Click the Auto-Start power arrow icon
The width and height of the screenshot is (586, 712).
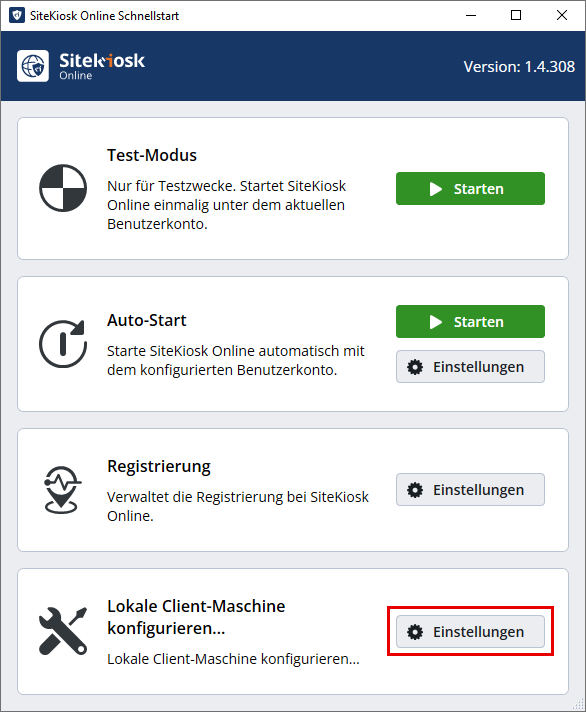point(63,344)
